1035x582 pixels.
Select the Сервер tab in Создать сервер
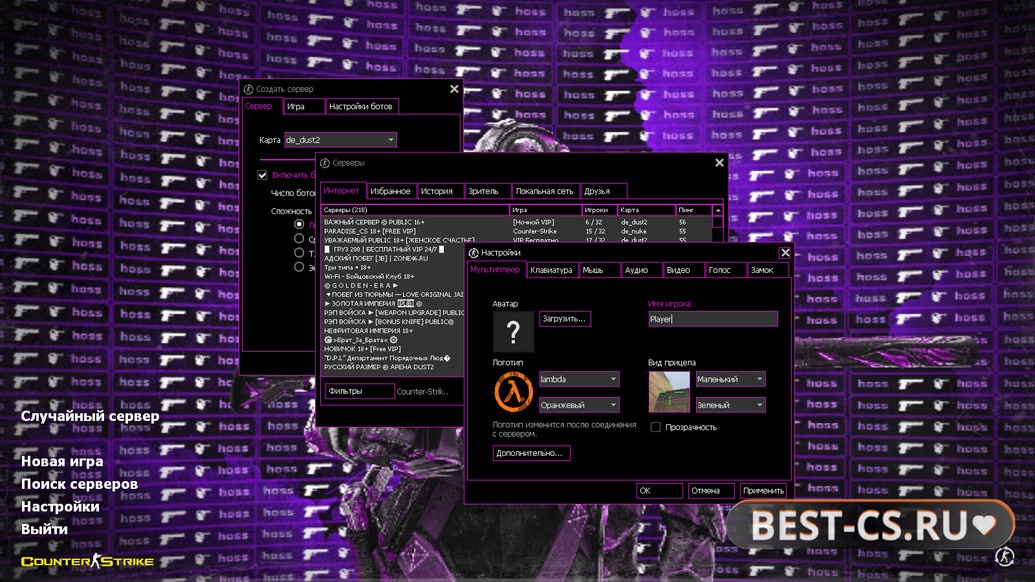click(x=261, y=106)
